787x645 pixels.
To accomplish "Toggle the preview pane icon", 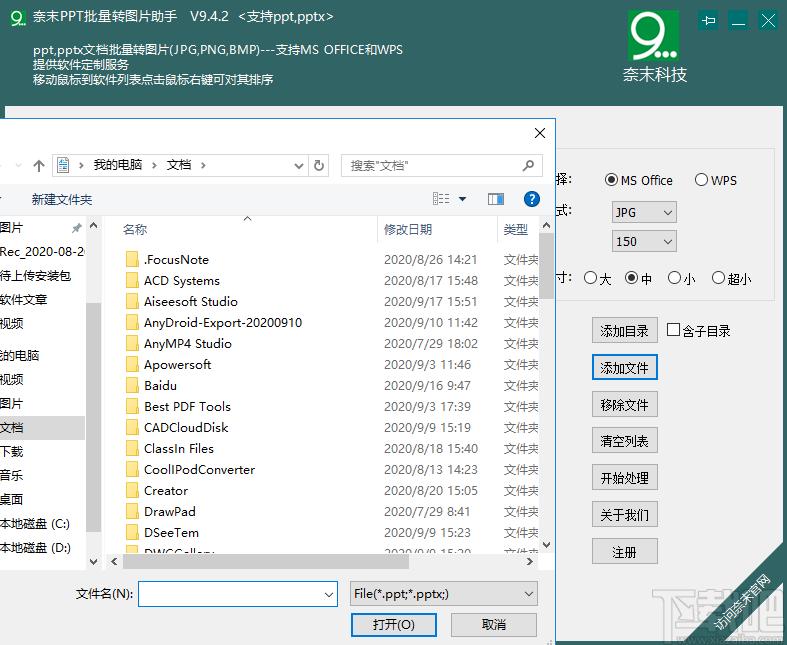I will (x=496, y=199).
